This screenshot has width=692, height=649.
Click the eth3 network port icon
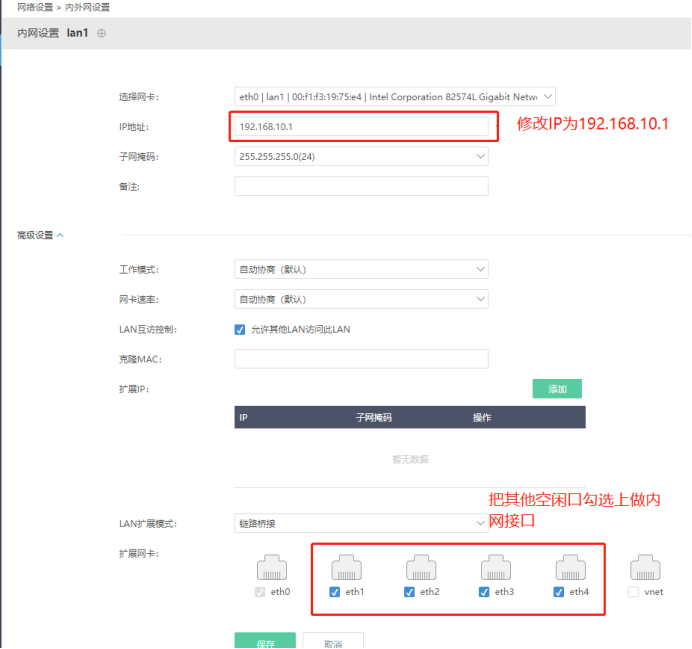496,569
